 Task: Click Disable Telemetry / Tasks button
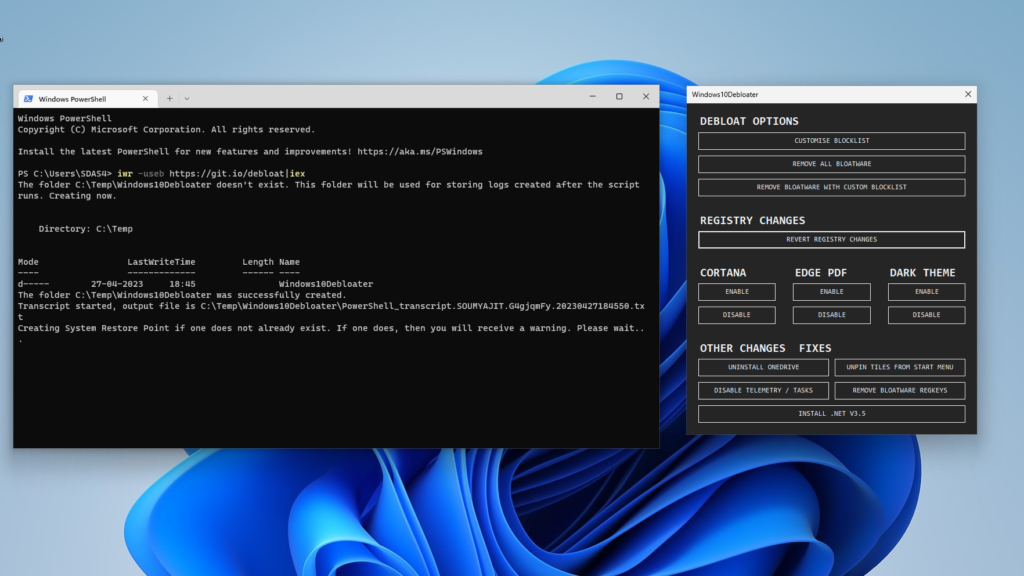click(763, 391)
